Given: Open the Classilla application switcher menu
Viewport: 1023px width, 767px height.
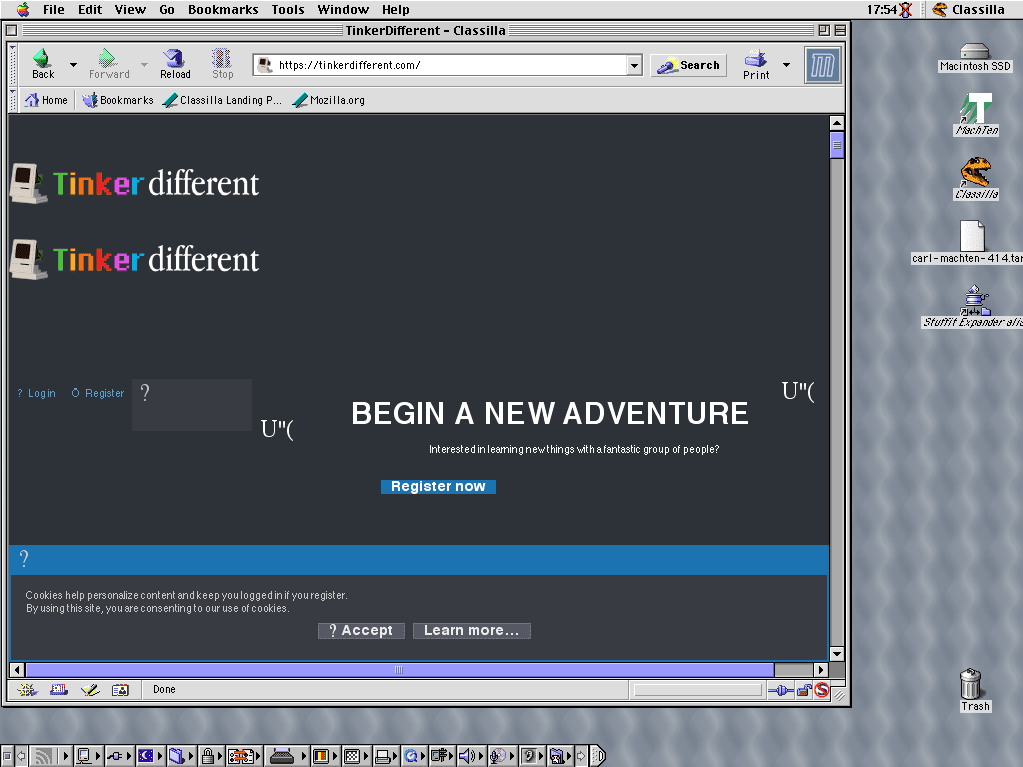Looking at the screenshot, I should (968, 9).
